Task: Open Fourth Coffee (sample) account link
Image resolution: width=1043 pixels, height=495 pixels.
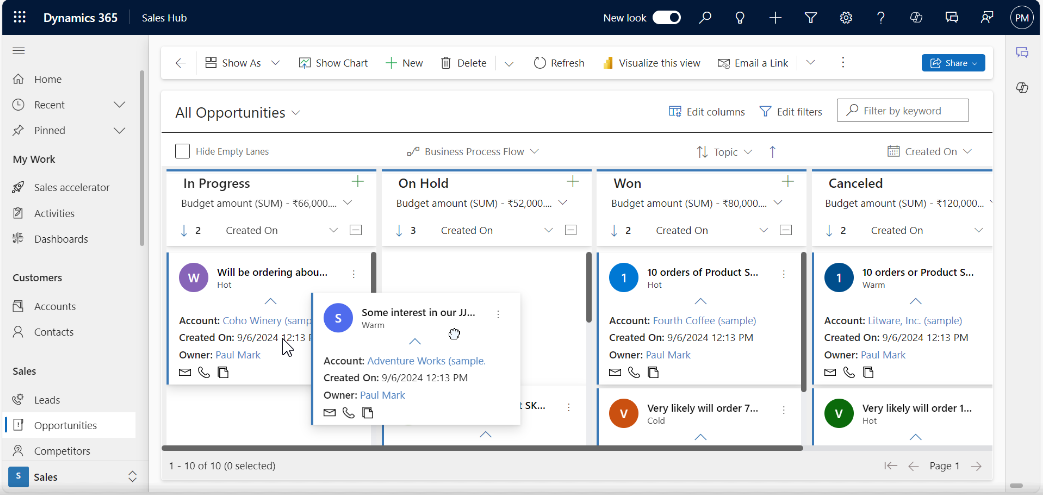Action: click(x=704, y=321)
